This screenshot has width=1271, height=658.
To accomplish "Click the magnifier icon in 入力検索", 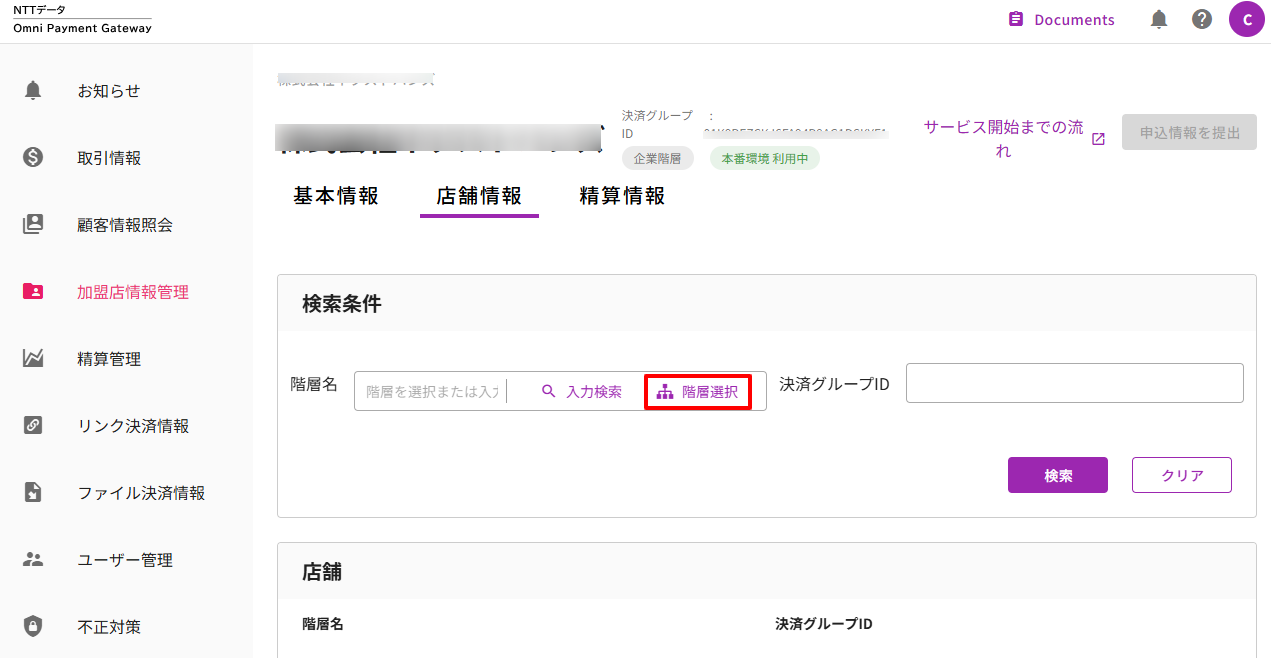I will pos(548,392).
